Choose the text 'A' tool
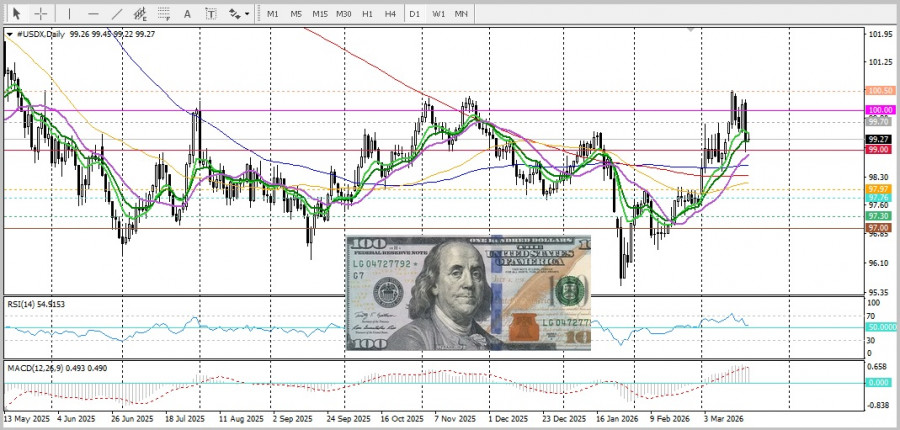Screen dimensions: 900x430 pos(187,13)
